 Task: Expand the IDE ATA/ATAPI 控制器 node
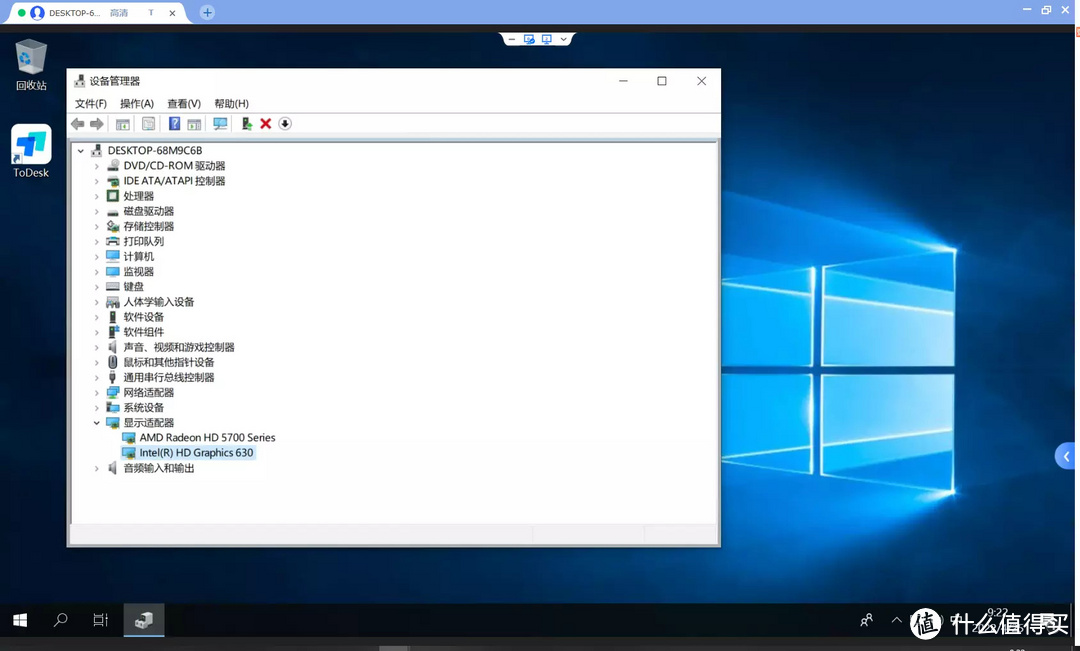pyautogui.click(x=96, y=180)
